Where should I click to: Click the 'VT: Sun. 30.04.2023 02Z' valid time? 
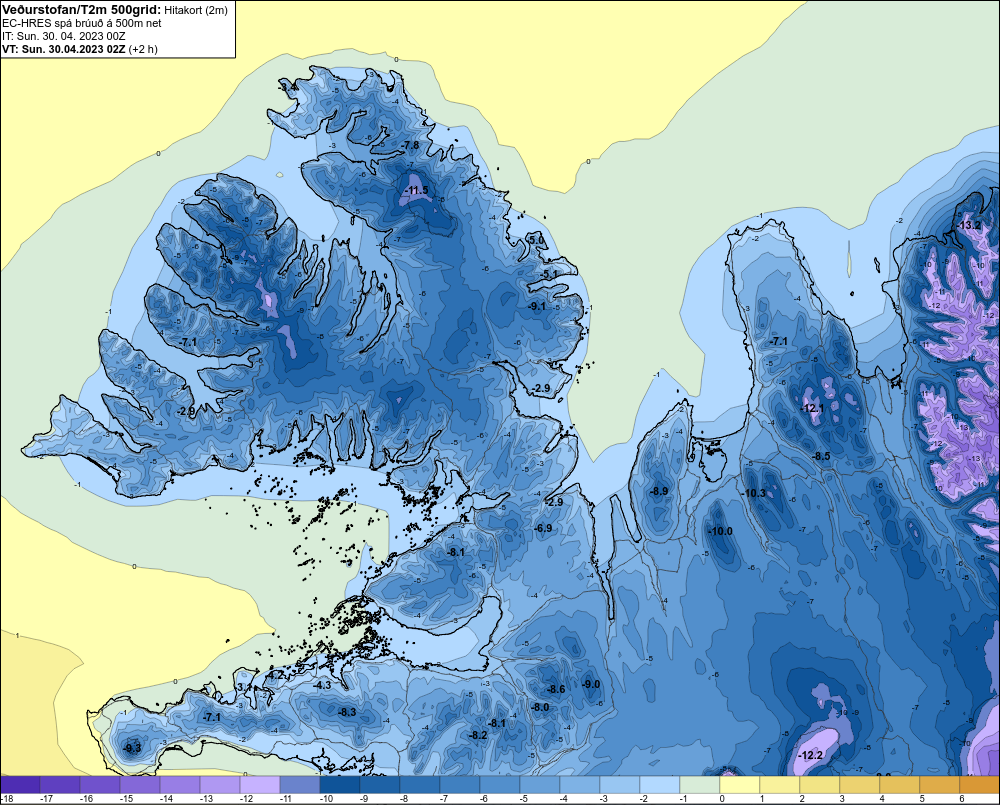coord(64,49)
